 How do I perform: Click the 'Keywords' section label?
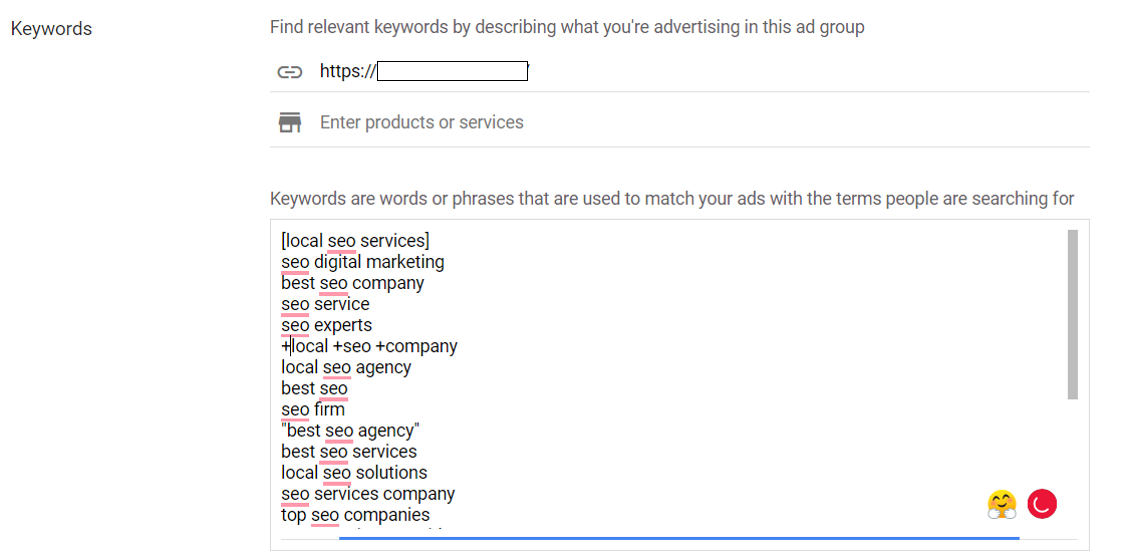pos(52,29)
